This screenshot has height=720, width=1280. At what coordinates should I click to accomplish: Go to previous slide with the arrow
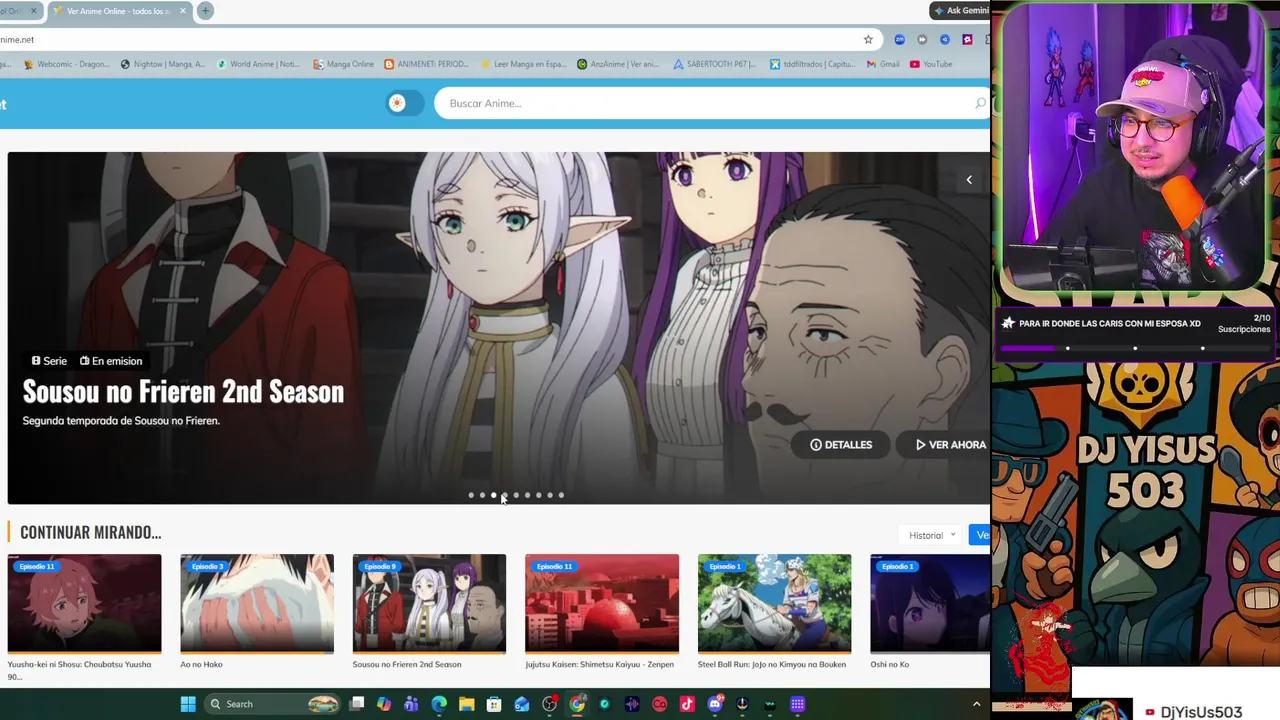pyautogui.click(x=969, y=180)
